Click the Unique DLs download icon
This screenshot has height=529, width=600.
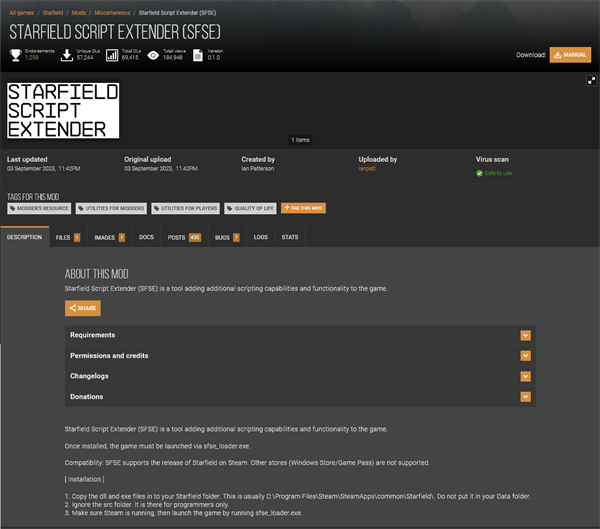67,55
